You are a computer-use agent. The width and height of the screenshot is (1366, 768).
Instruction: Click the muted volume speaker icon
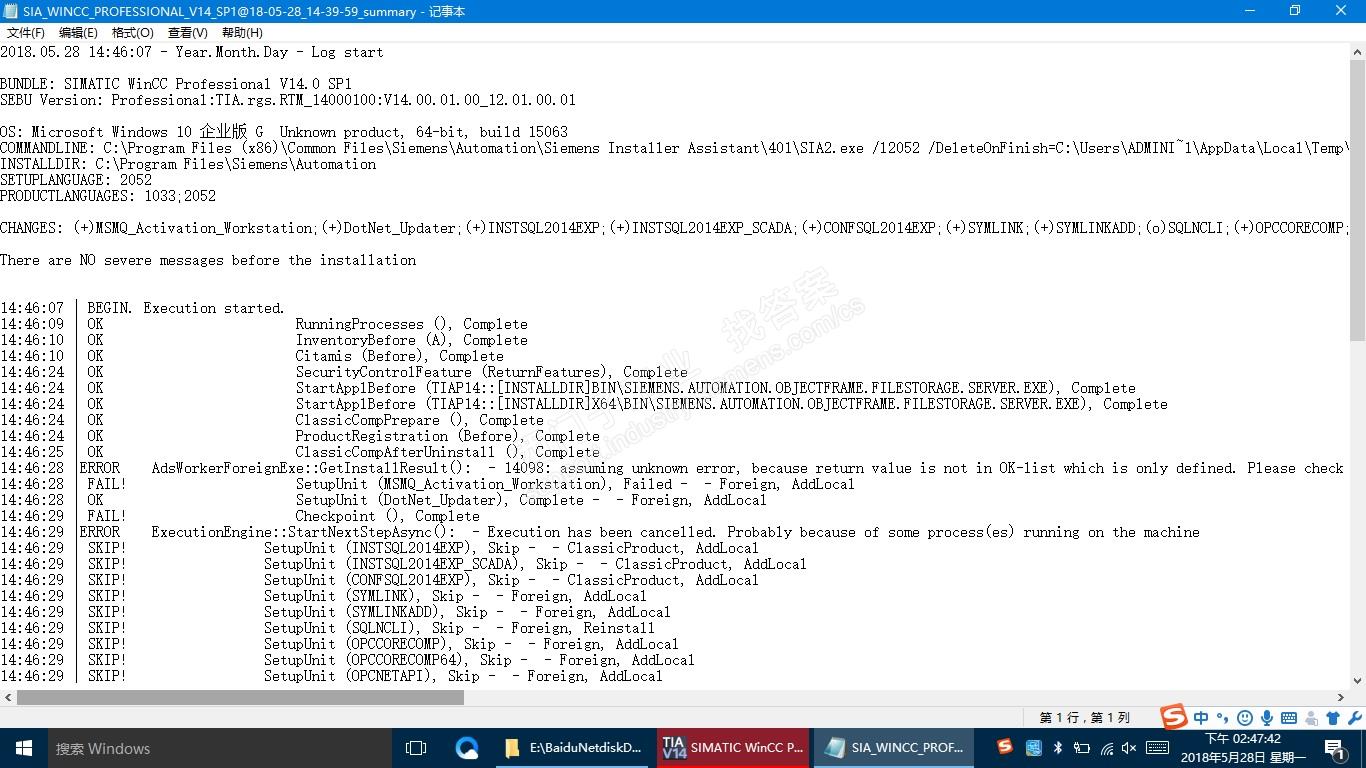[1129, 747]
